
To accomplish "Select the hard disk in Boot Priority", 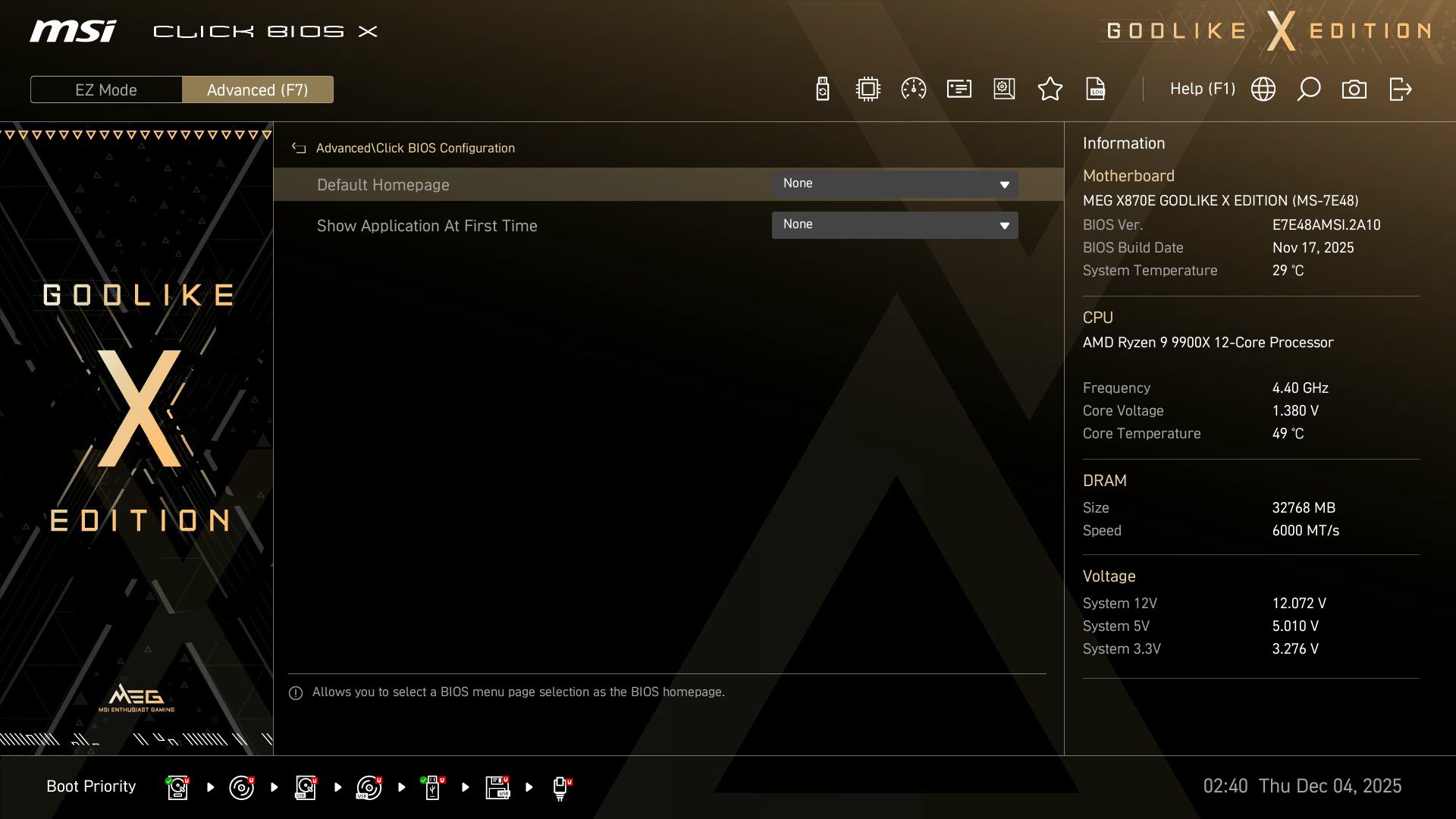I will coord(177,786).
